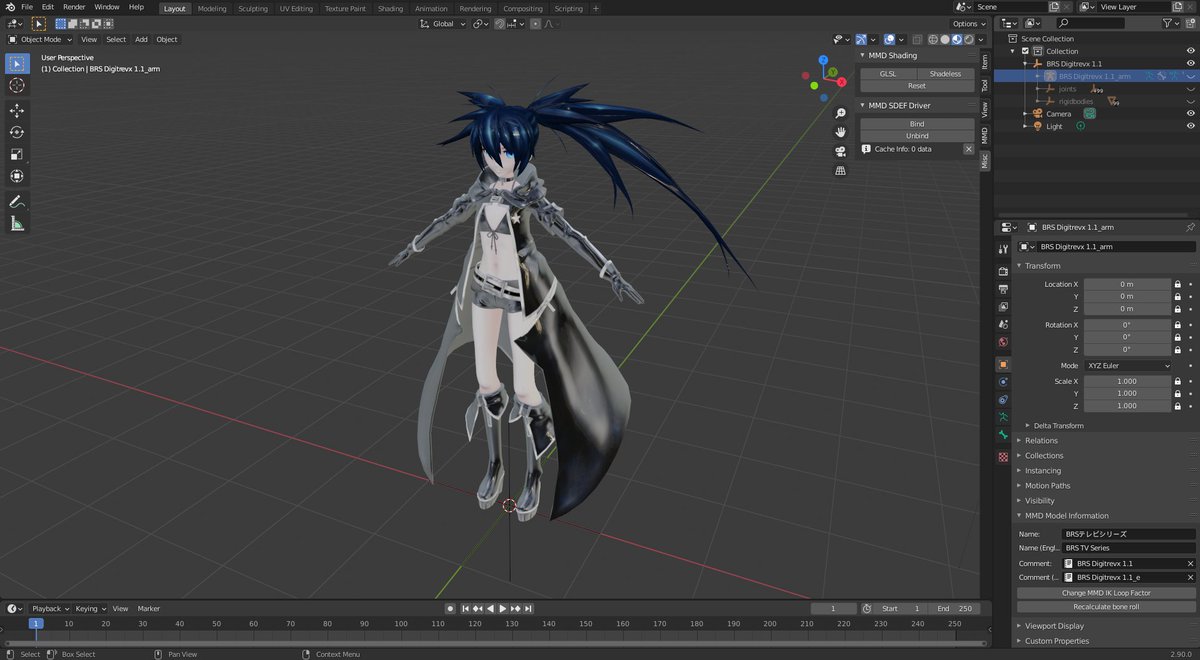Activate the Scale tool
Screen dimensions: 1200x660
[x=17, y=154]
